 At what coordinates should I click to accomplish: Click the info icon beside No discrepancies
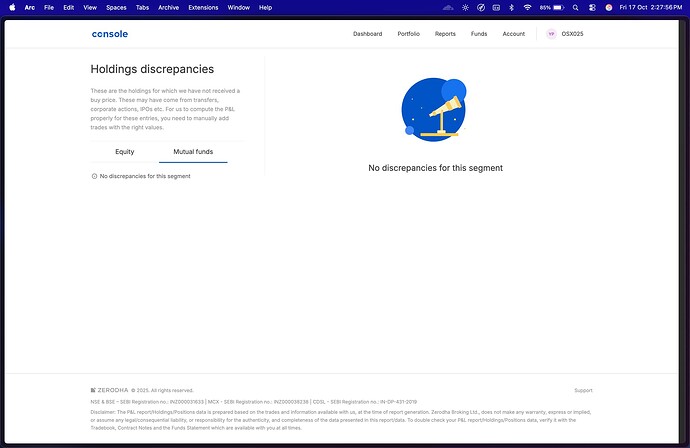pos(94,176)
